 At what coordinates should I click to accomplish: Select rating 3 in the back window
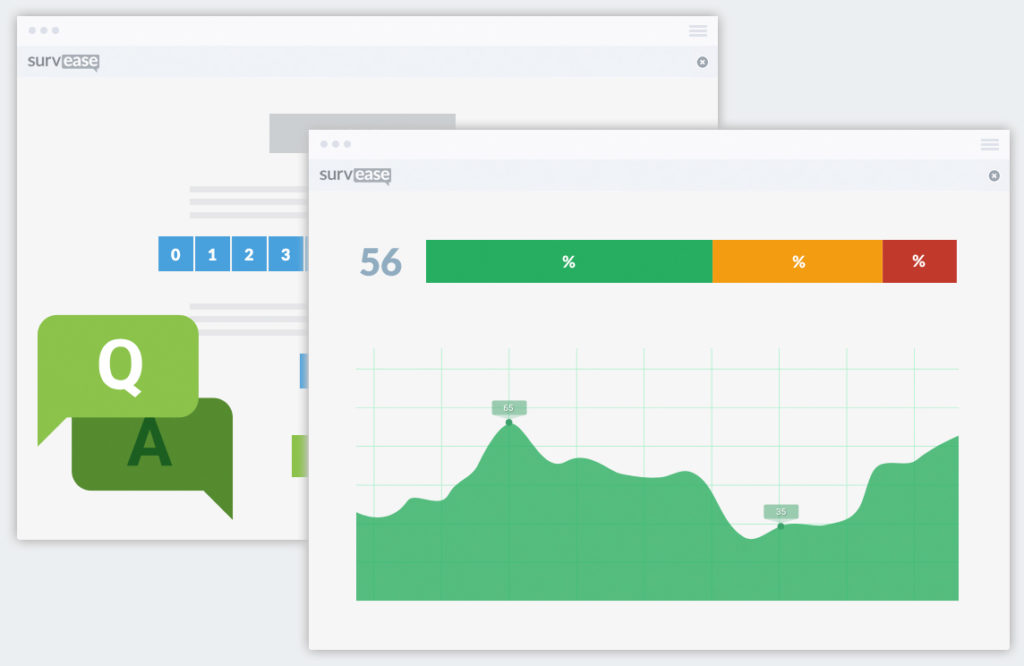(x=285, y=254)
